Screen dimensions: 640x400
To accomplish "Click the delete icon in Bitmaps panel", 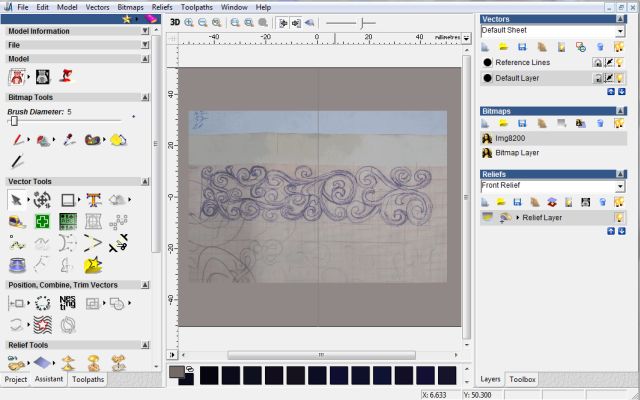I will coord(601,123).
